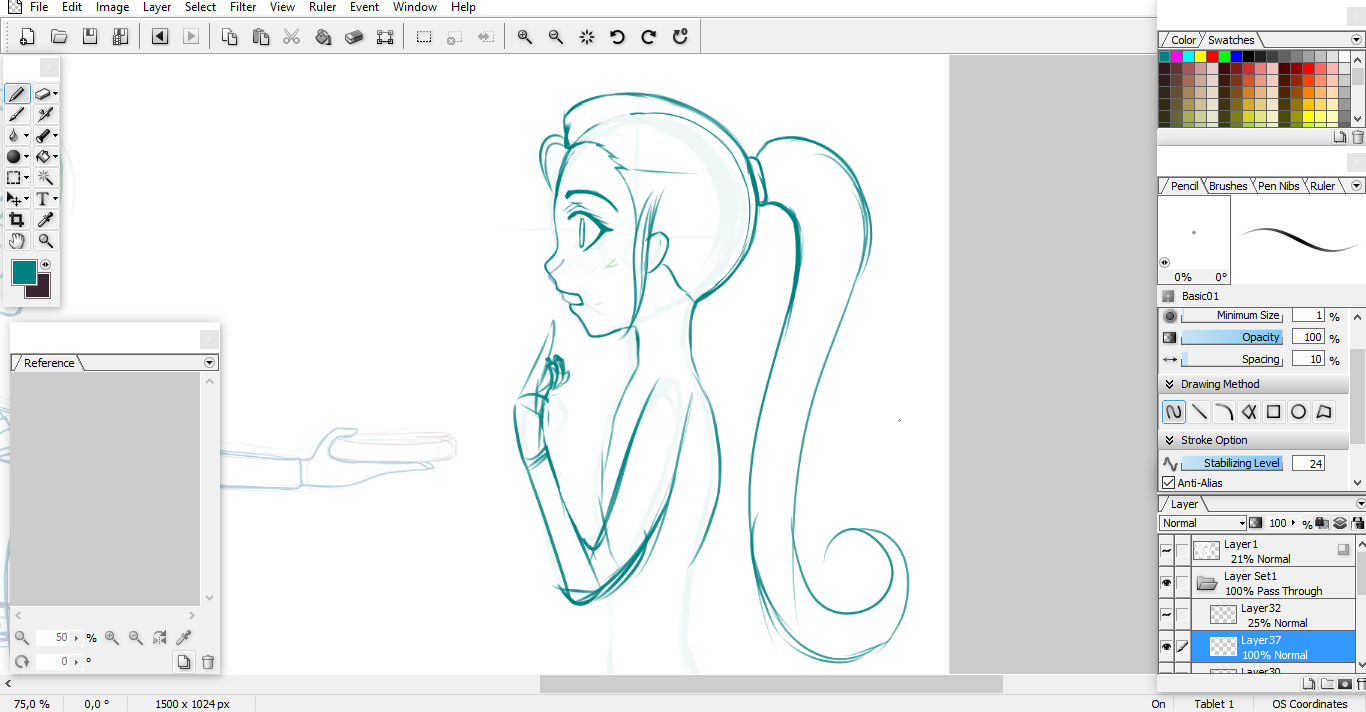
Task: Select the Crop tool
Action: click(16, 220)
